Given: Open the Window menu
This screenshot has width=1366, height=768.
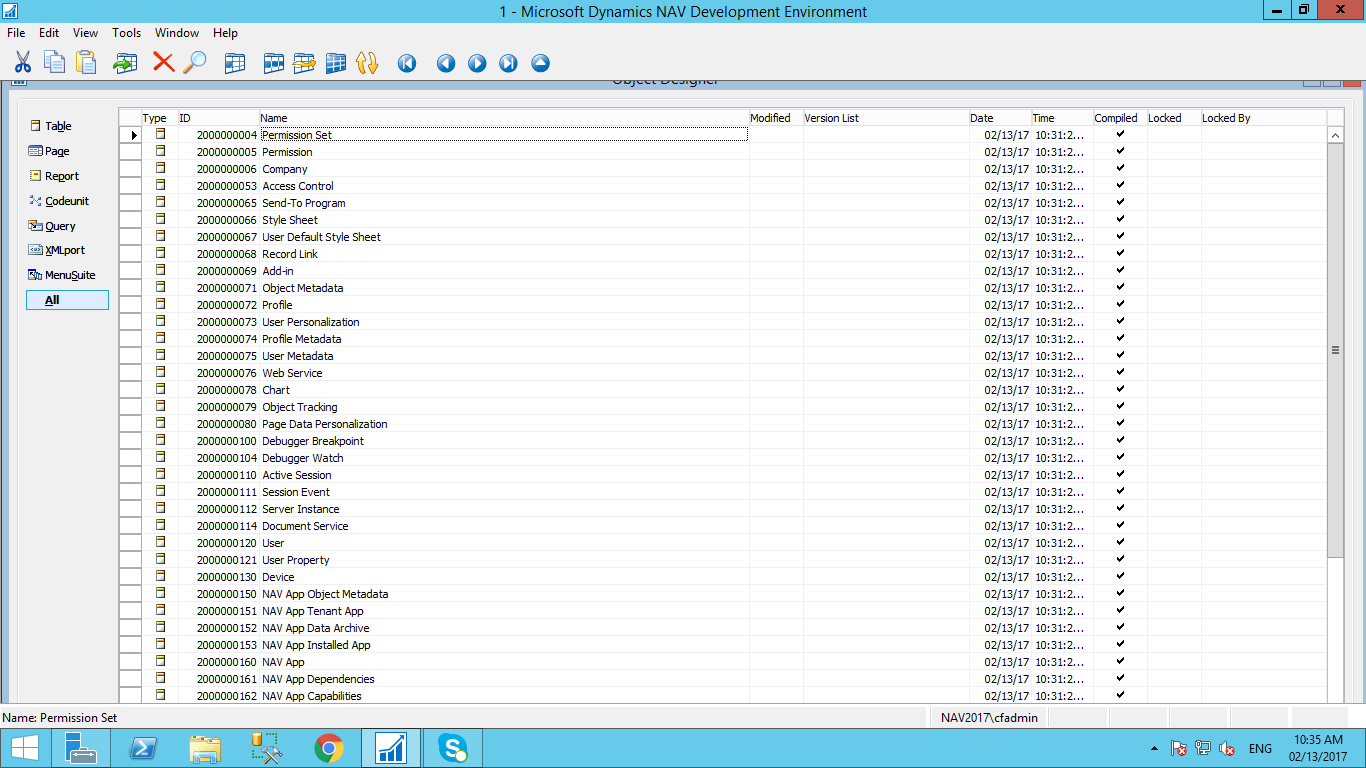Looking at the screenshot, I should click(177, 33).
